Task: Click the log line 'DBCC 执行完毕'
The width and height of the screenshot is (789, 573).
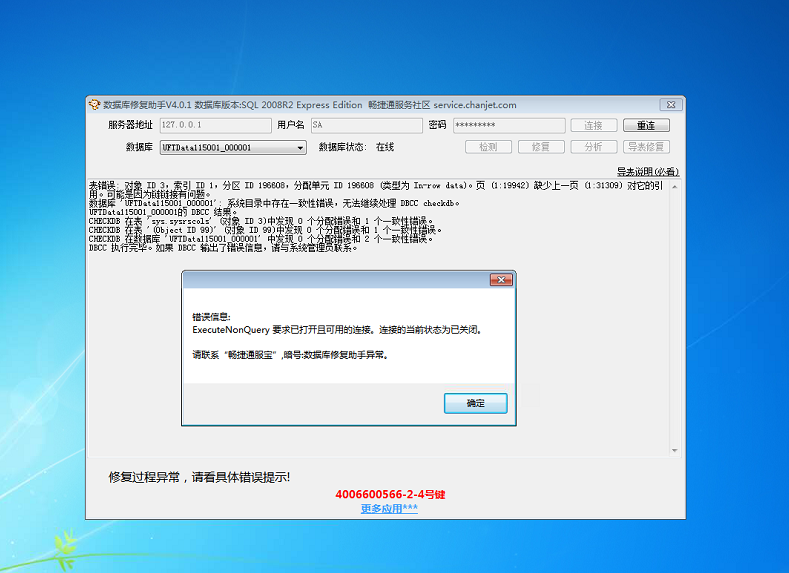Action: tap(223, 248)
